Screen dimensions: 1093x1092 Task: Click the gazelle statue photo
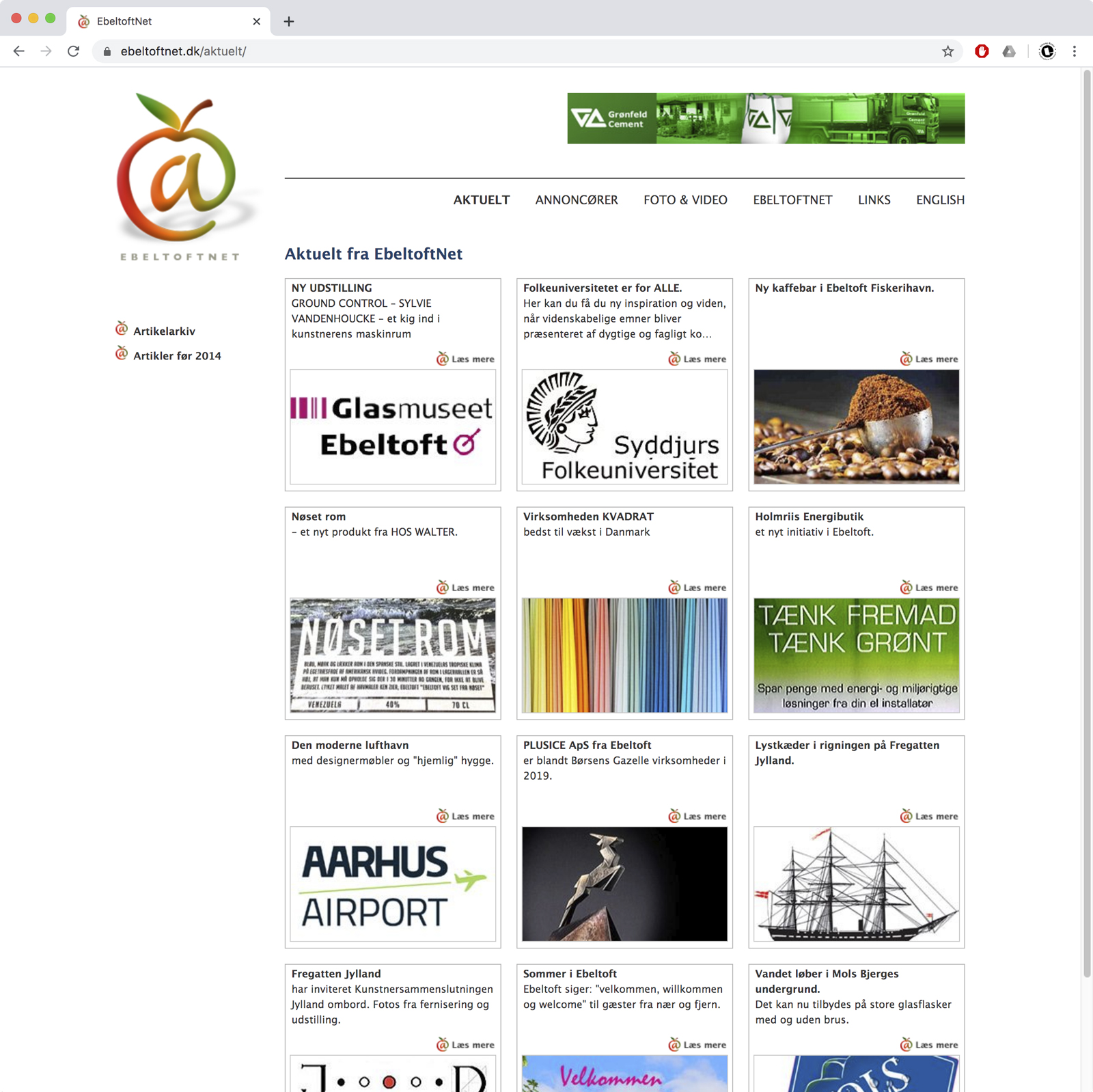[624, 884]
